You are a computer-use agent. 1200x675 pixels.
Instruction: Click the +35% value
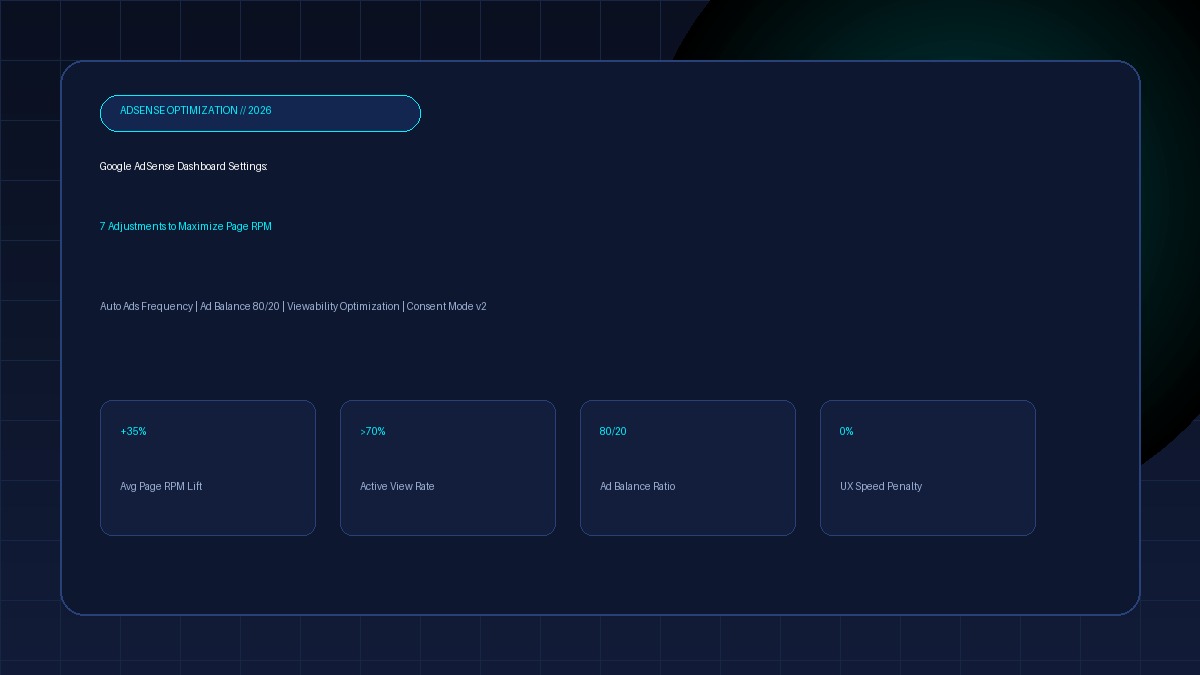click(x=133, y=431)
